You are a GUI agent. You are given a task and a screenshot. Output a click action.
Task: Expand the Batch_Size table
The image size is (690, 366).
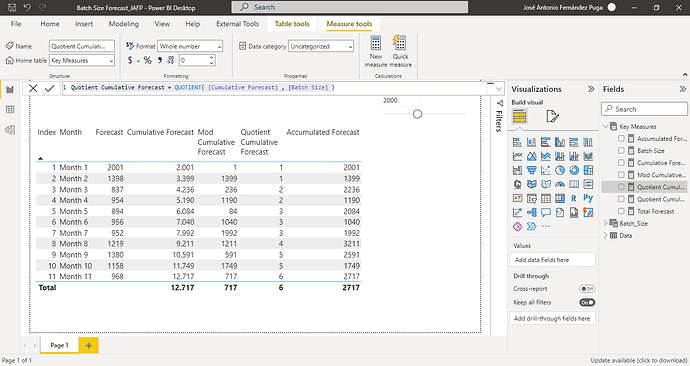click(606, 223)
